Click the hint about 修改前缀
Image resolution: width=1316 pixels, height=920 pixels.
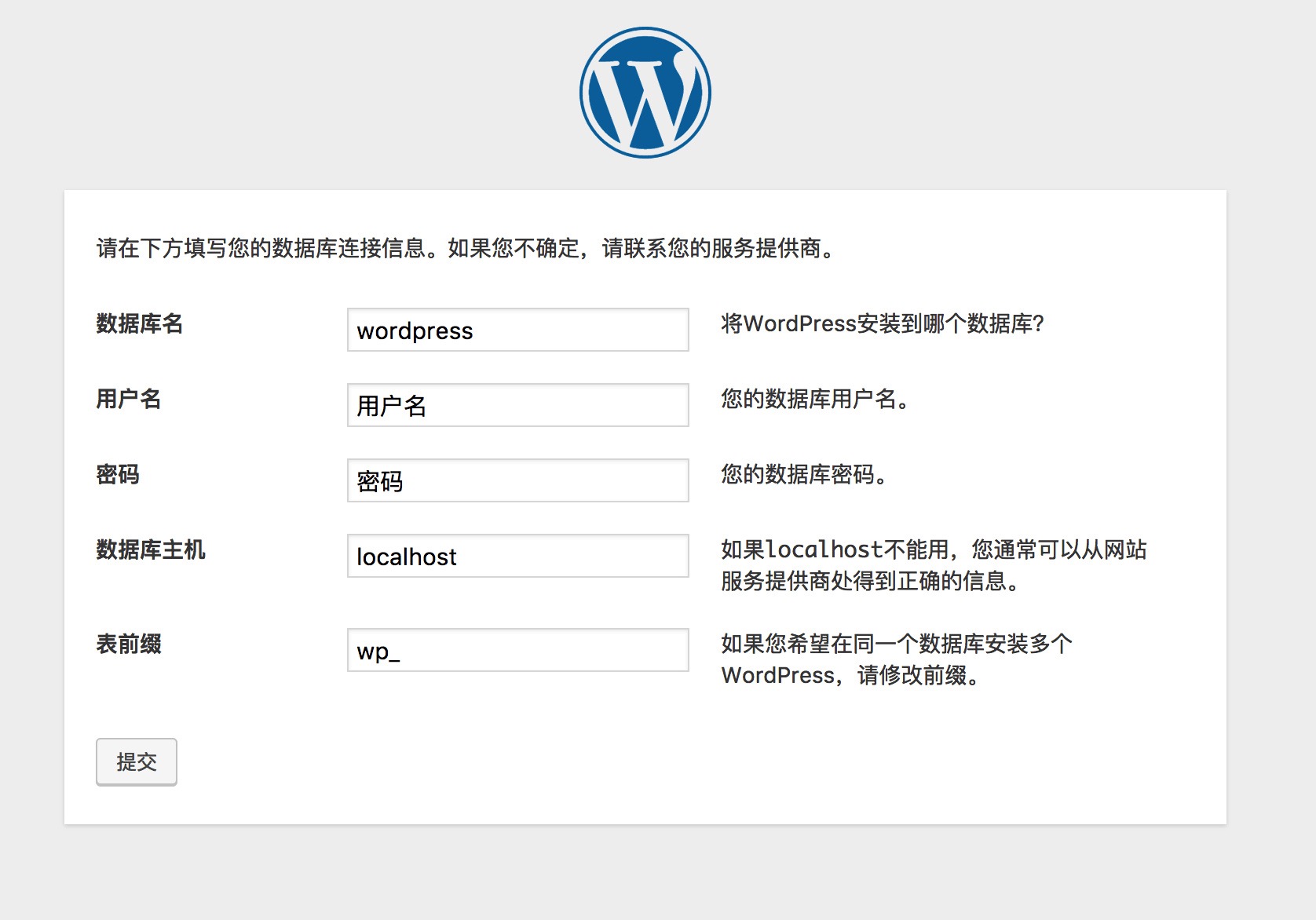point(897,659)
